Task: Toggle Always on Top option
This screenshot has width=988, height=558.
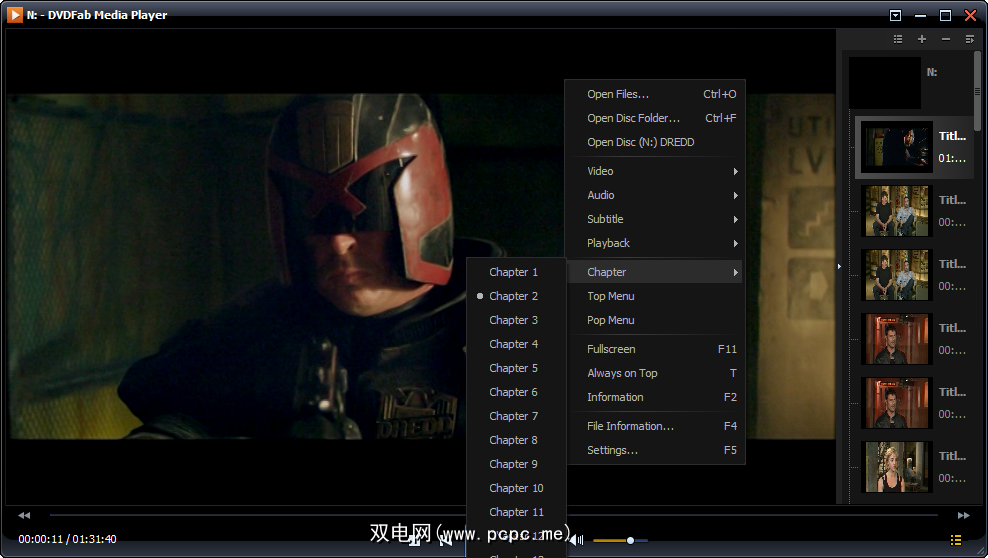Action: pyautogui.click(x=622, y=373)
